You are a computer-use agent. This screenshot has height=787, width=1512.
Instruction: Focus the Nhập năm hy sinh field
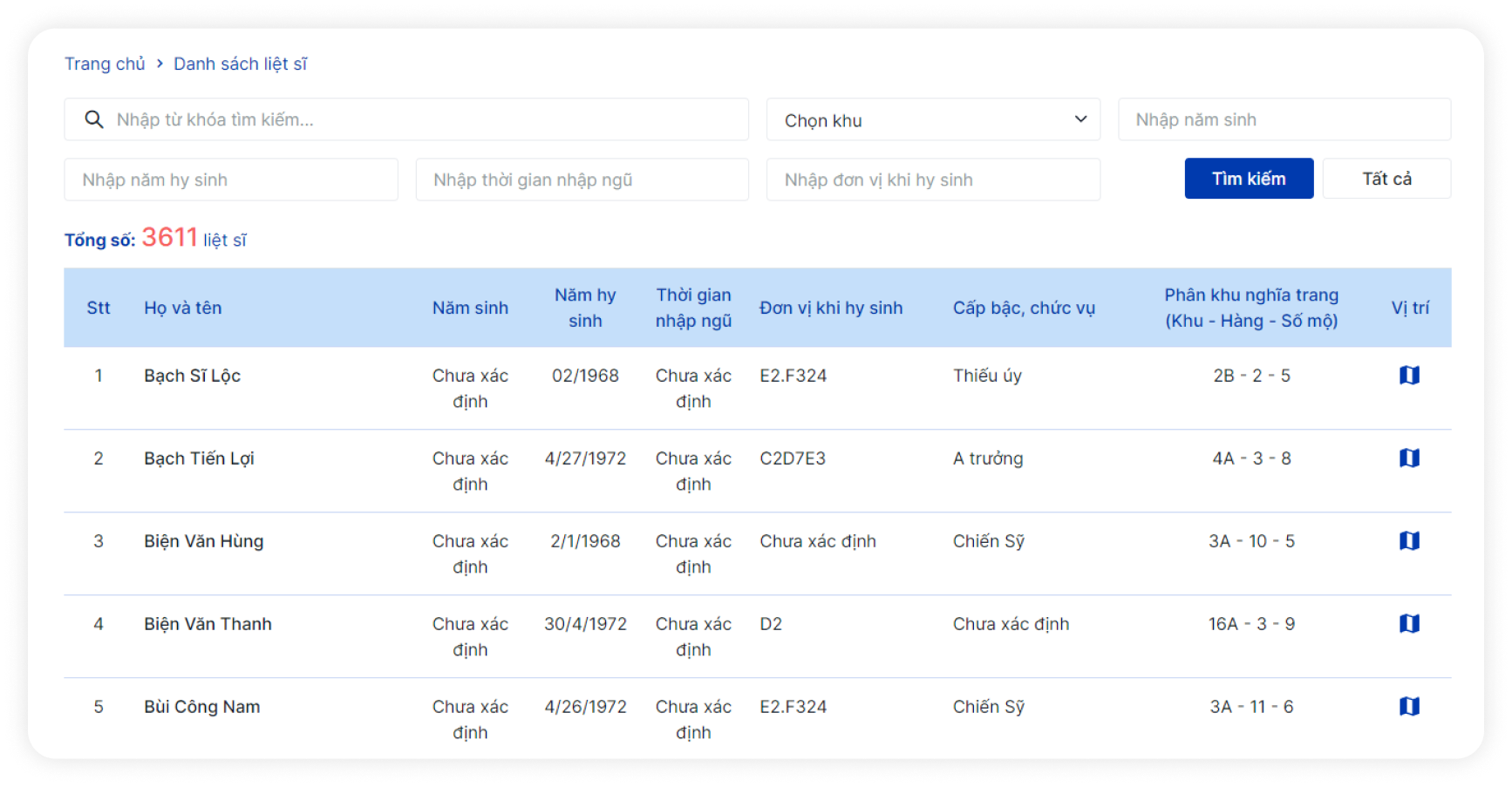tap(231, 180)
